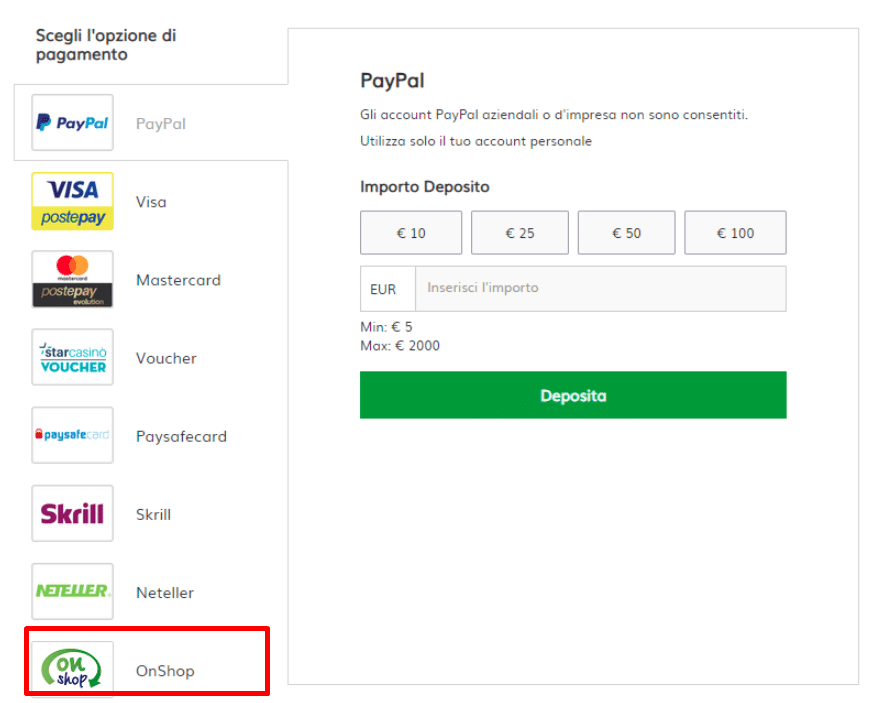The image size is (876, 703).
Task: Click the OnShop payment option label
Action: pos(165,671)
